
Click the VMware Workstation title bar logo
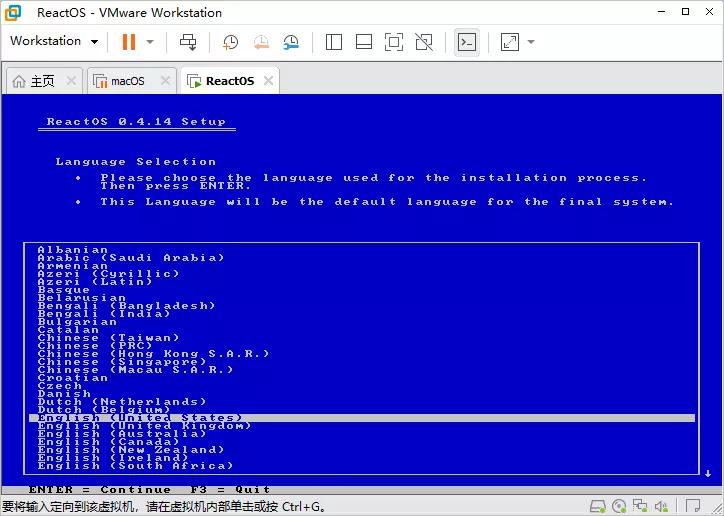point(13,12)
